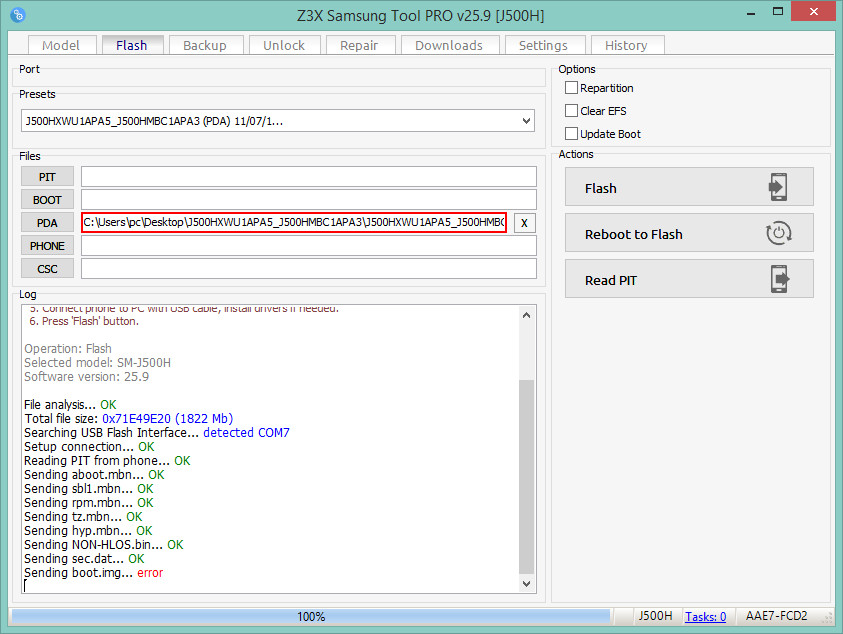Screen dimensions: 843x634
Task: Click 'Total file size' log line
Action: [x=128, y=418]
